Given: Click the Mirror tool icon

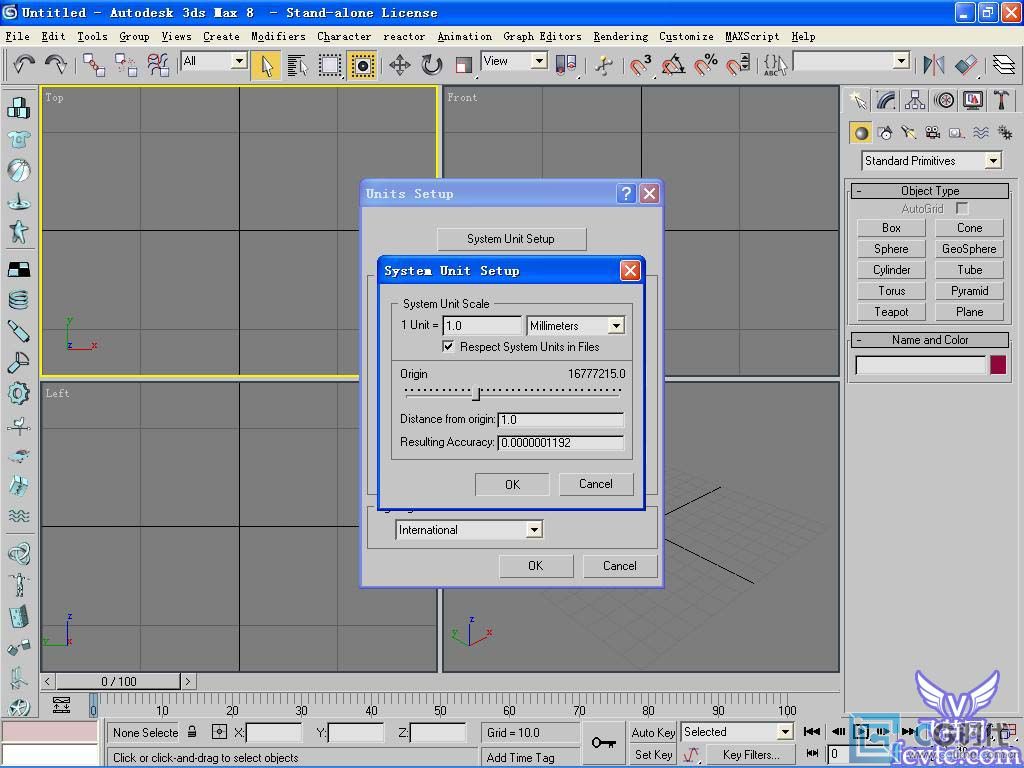Looking at the screenshot, I should [934, 65].
